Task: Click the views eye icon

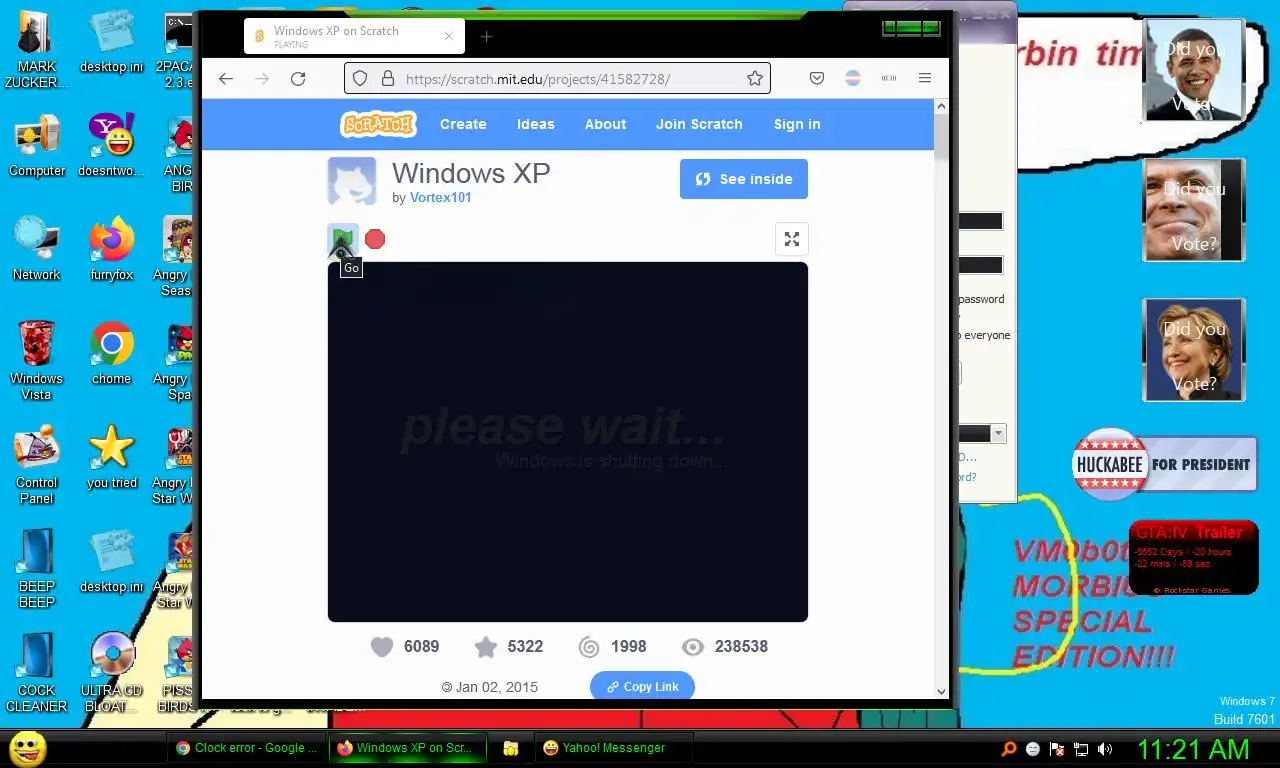Action: (x=693, y=647)
